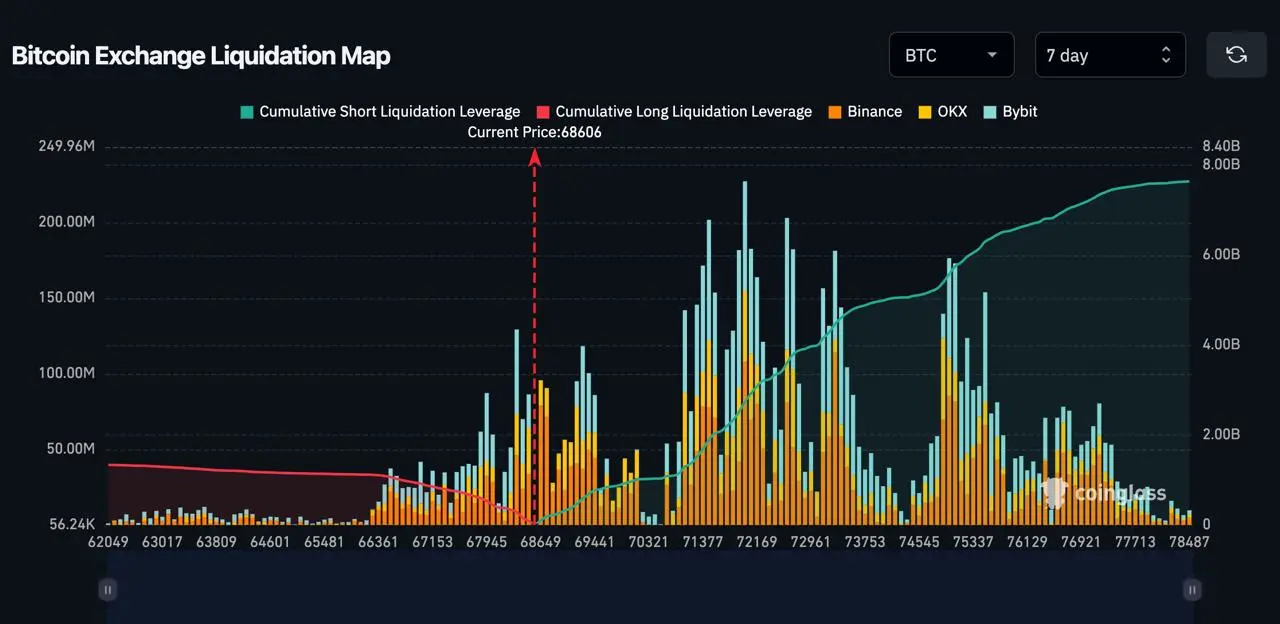Screen dimensions: 1280x624
Task: Click the 67945 x-axis price label
Action: (x=486, y=542)
